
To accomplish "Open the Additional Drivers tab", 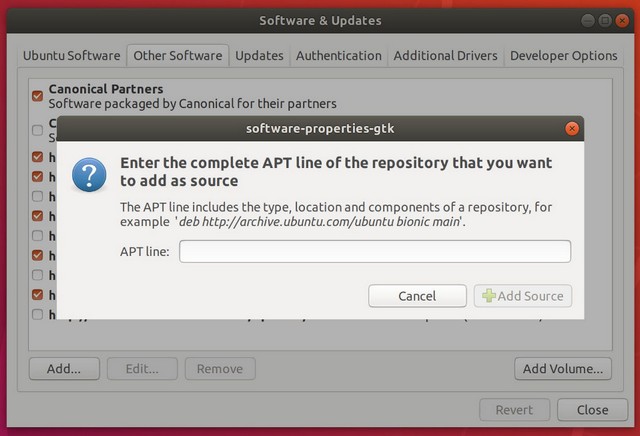I will (x=445, y=56).
